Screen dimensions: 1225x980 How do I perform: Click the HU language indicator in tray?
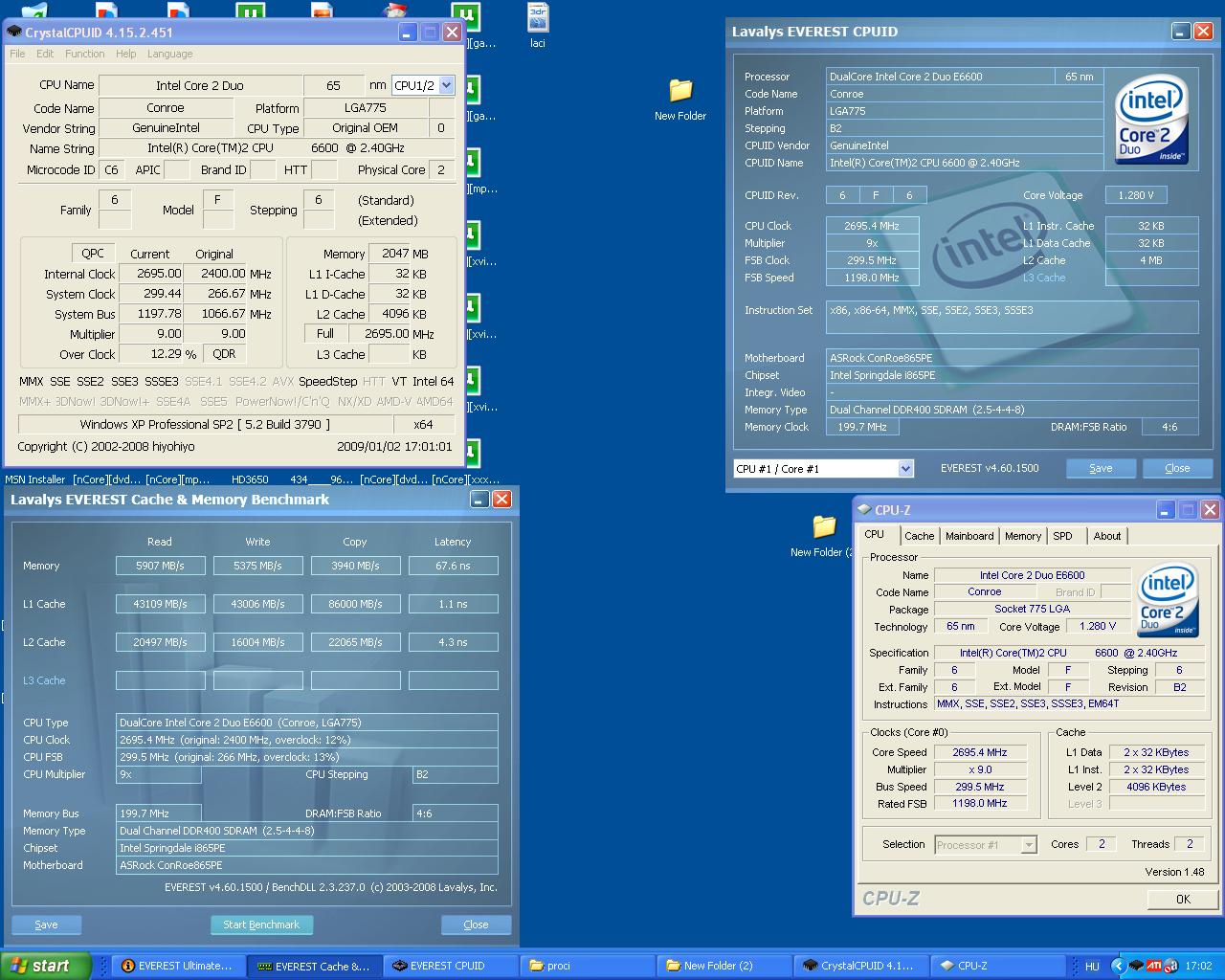[x=1092, y=967]
